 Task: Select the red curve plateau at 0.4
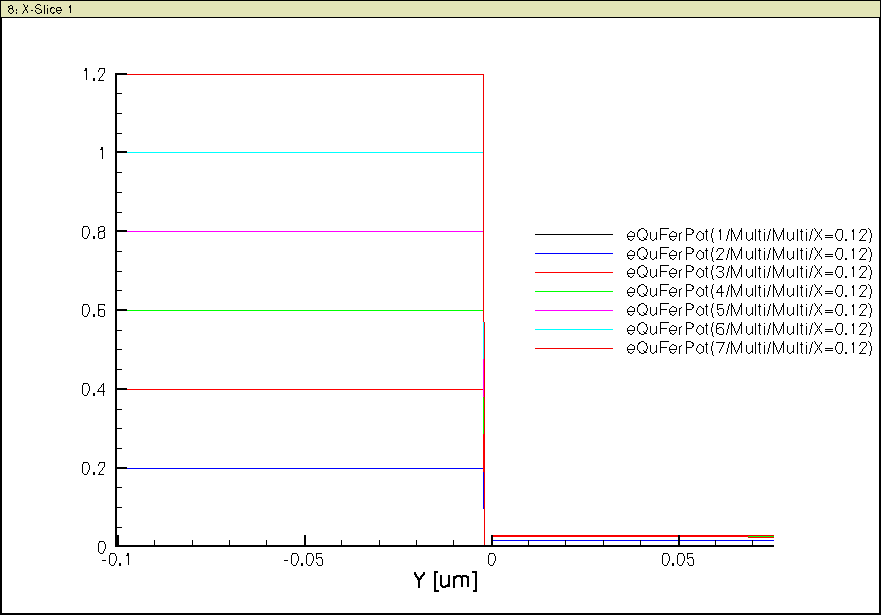303,389
